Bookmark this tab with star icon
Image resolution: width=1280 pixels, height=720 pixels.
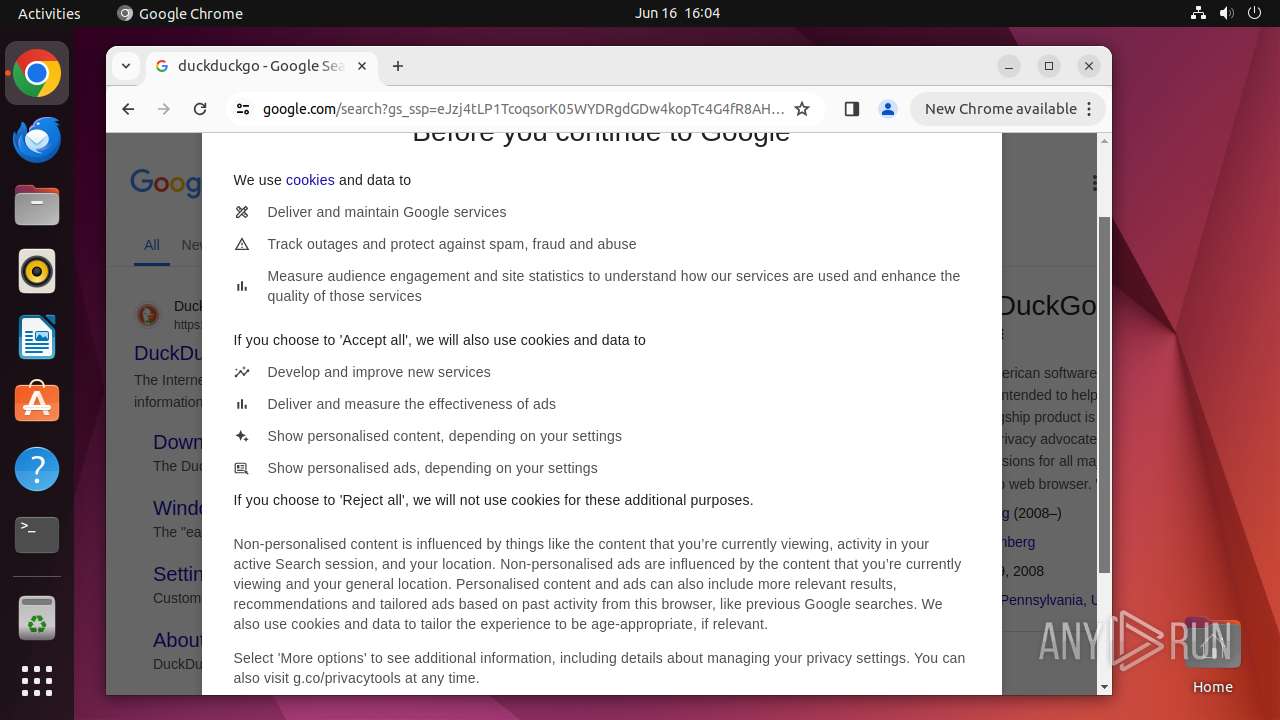coord(802,109)
